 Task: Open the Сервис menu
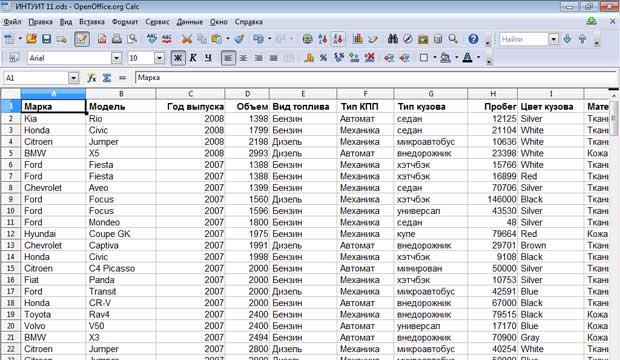click(x=157, y=22)
